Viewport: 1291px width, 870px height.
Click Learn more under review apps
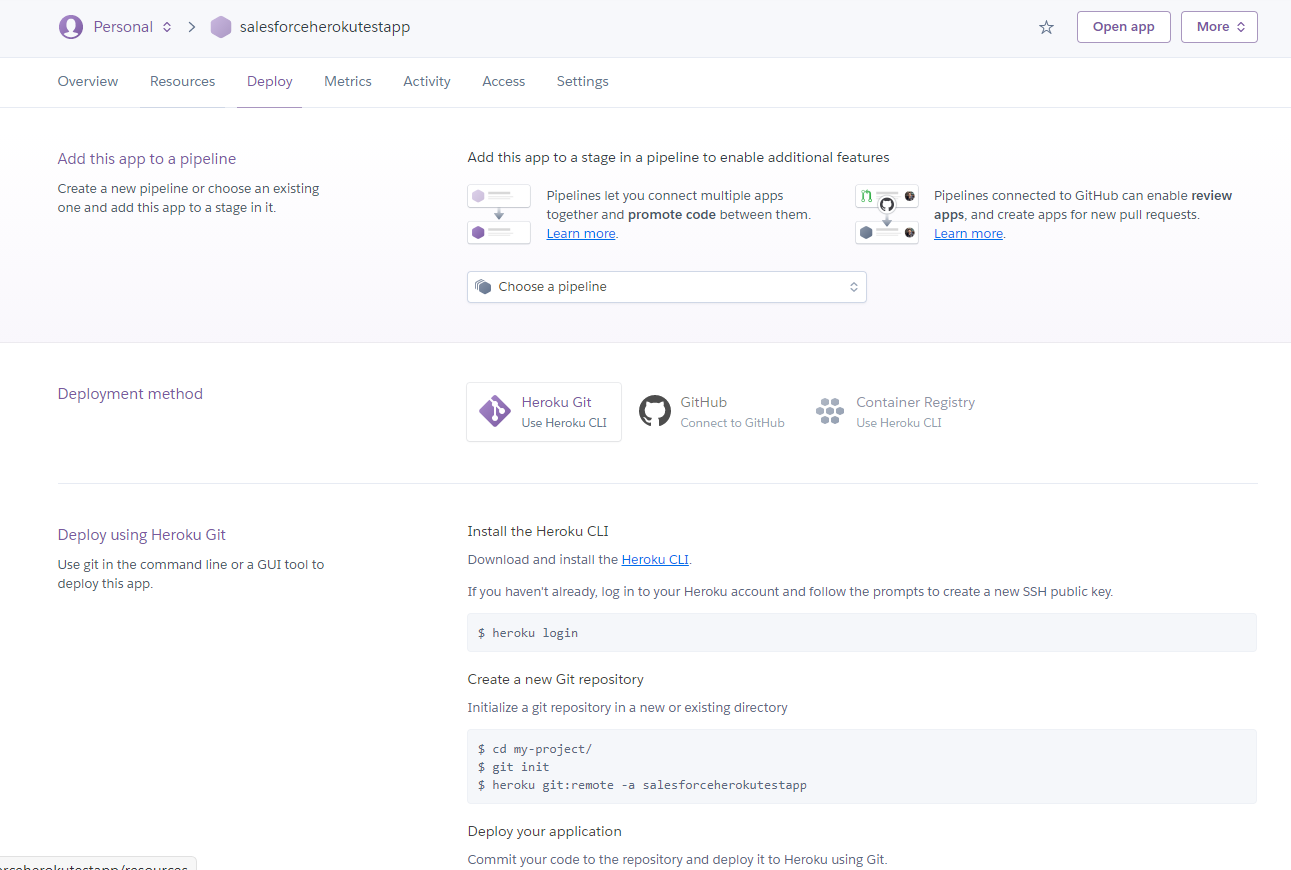[x=968, y=234]
